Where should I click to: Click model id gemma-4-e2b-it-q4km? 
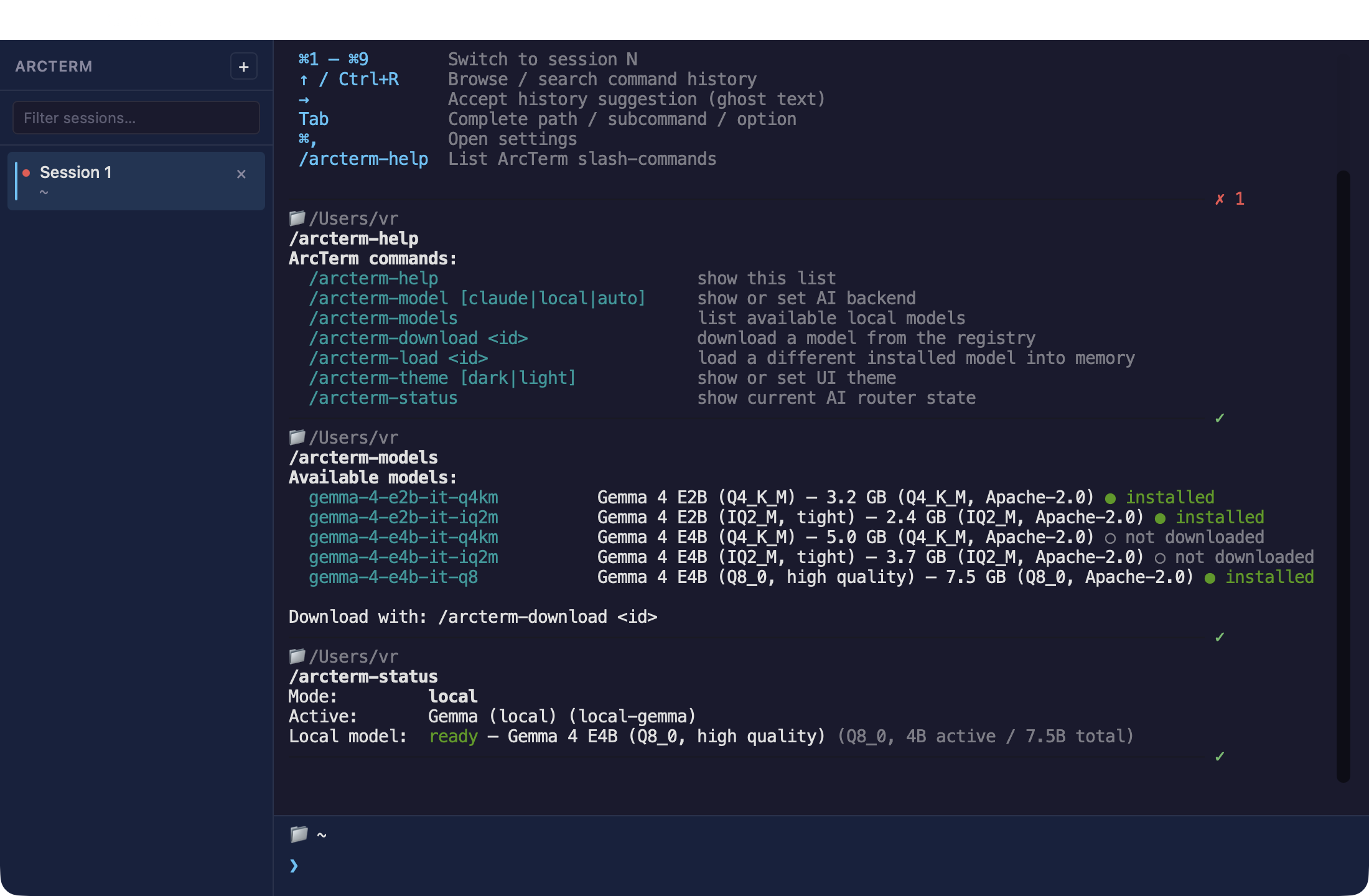403,498
